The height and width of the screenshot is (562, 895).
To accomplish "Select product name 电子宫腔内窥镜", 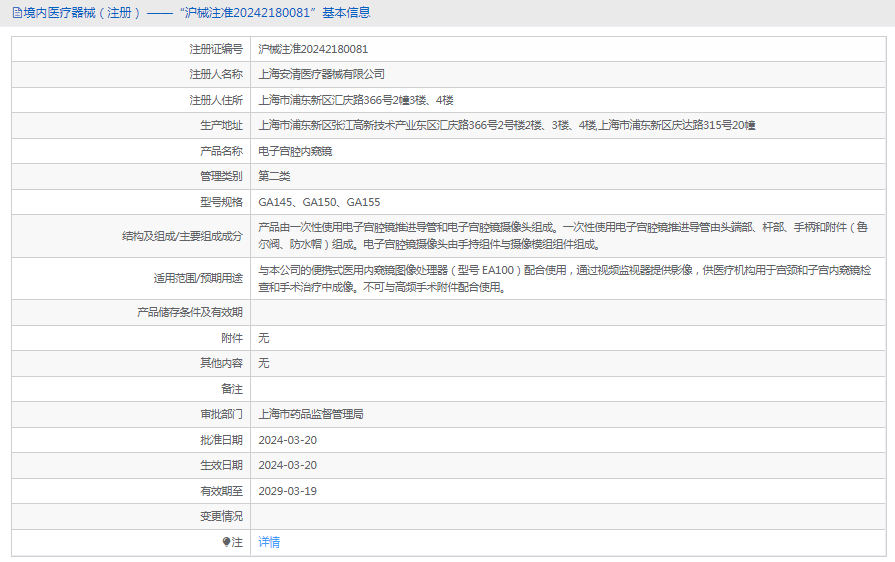I will [295, 151].
